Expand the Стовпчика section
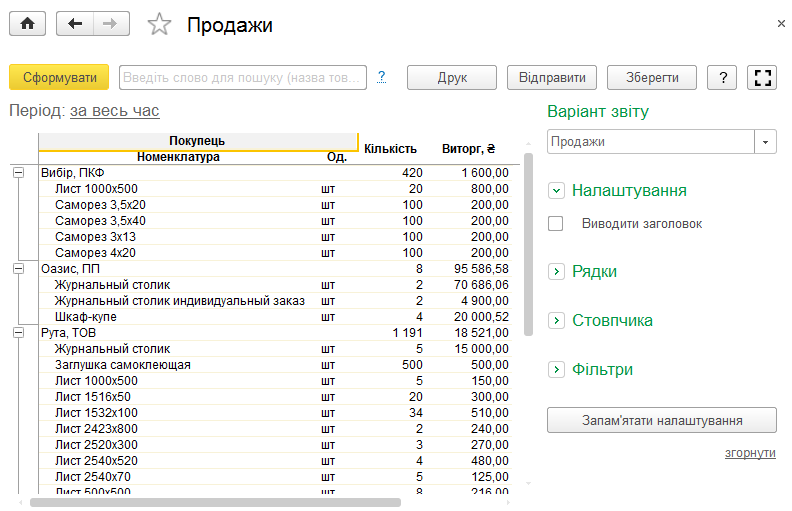This screenshot has width=792, height=511. [x=556, y=321]
